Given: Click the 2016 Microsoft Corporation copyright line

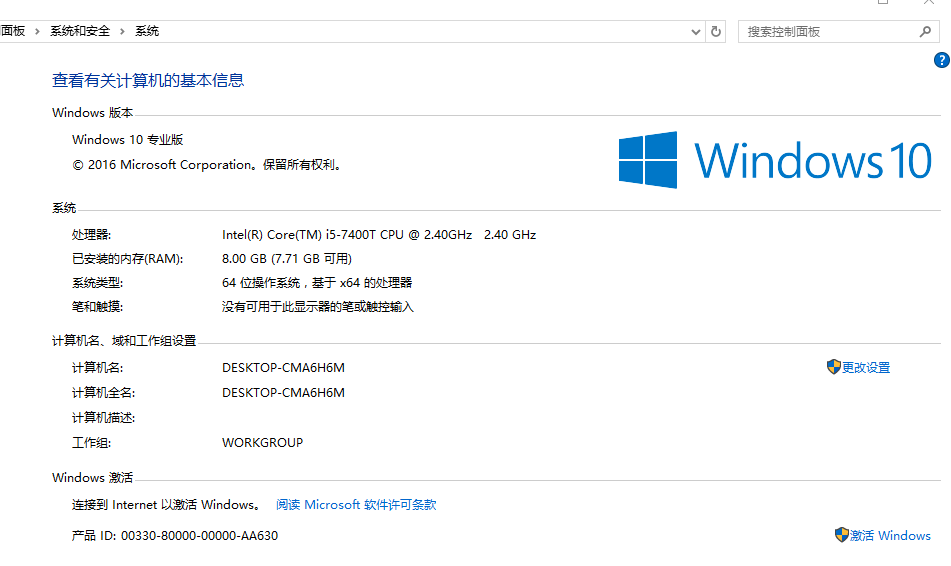Looking at the screenshot, I should coord(207,165).
